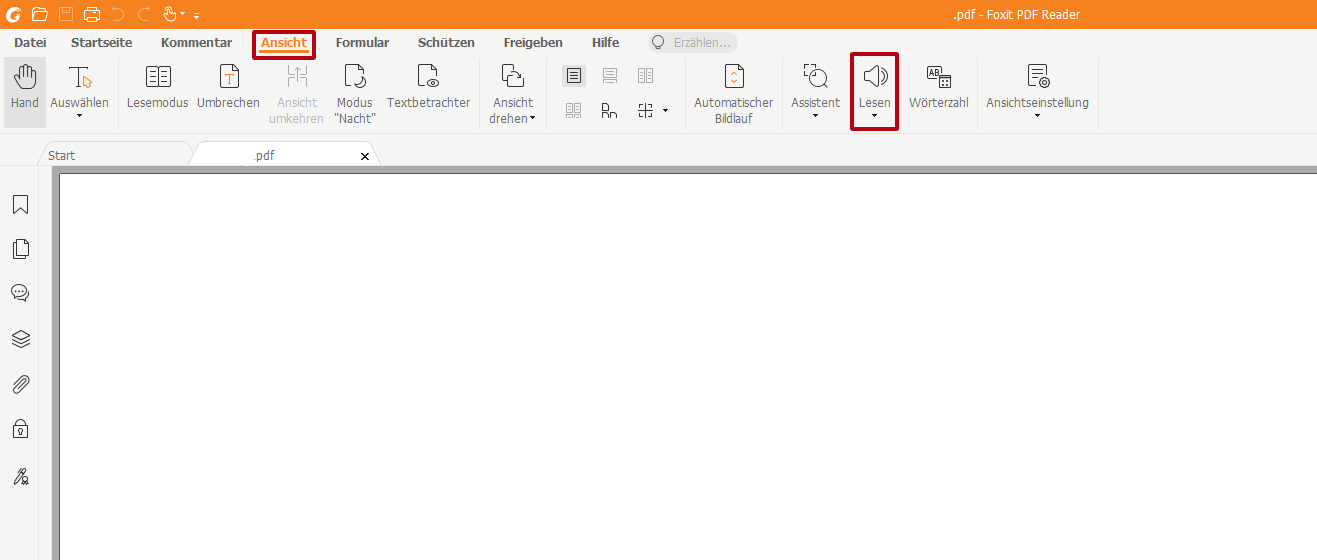The width and height of the screenshot is (1317, 560).
Task: Start Automatischer Bildlauf auto scroll
Action: 734,94
